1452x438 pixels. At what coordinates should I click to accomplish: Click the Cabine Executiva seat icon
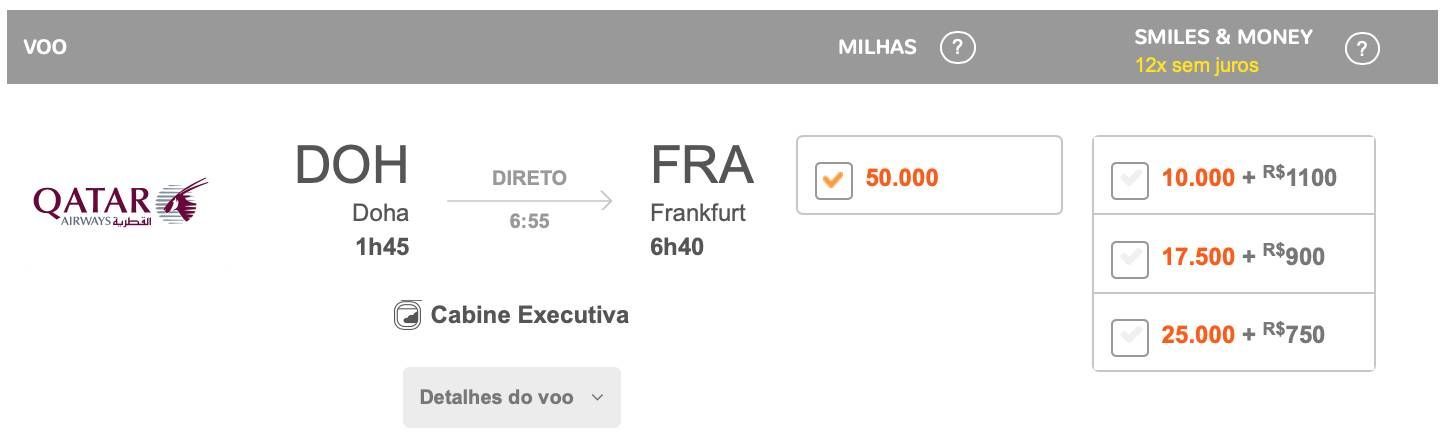(407, 316)
